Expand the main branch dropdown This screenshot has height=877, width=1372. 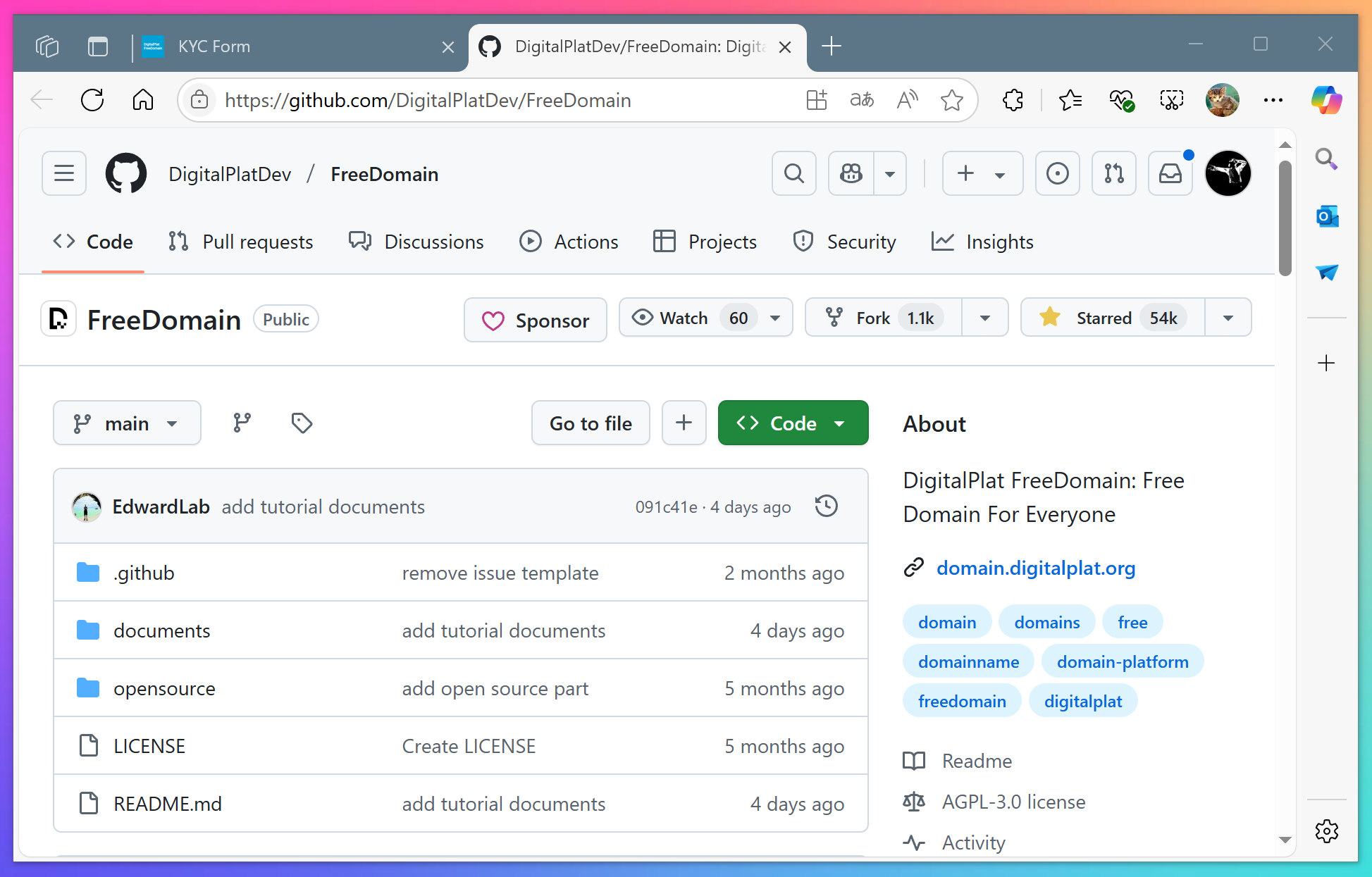127,423
